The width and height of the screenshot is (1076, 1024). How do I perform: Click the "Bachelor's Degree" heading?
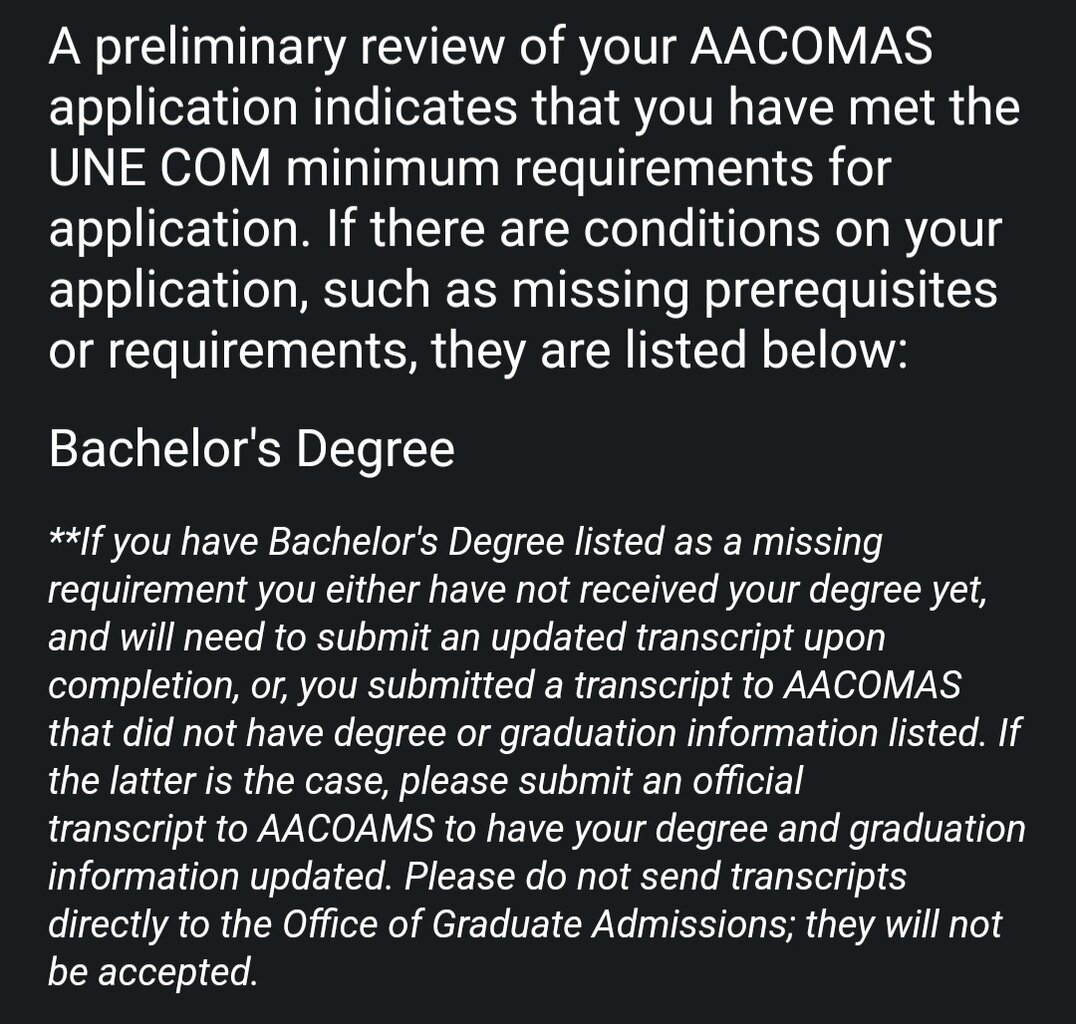[x=251, y=449]
